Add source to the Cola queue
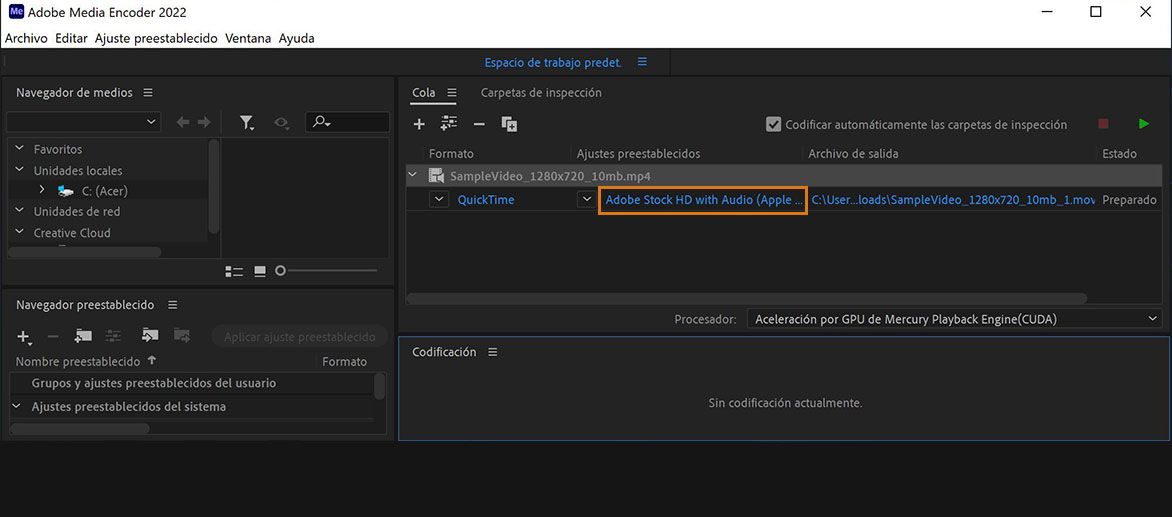1172x517 pixels. point(419,124)
